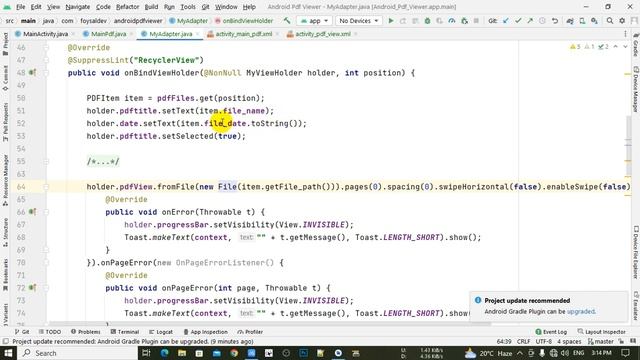Switch to activity_main_pdf.xml tab
This screenshot has height=360, width=640.
pyautogui.click(x=243, y=34)
